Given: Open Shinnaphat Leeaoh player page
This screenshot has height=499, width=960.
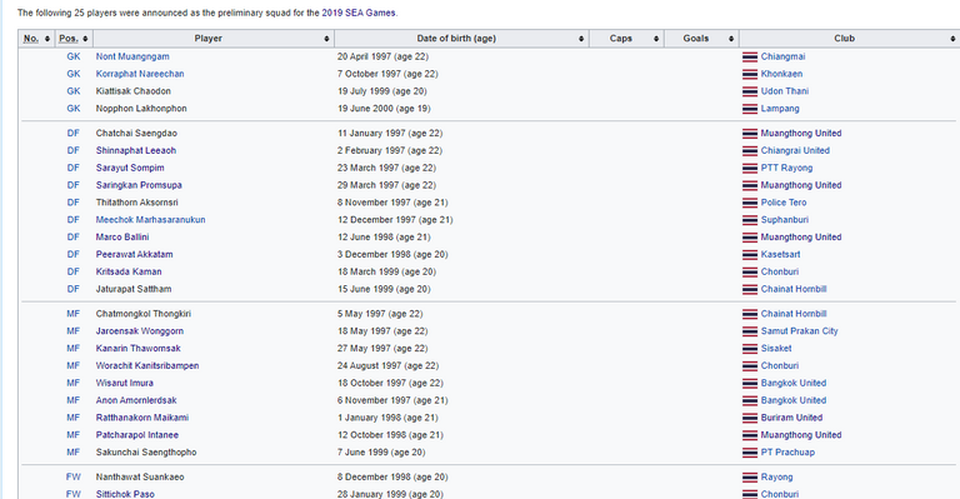Looking at the screenshot, I should (136, 150).
